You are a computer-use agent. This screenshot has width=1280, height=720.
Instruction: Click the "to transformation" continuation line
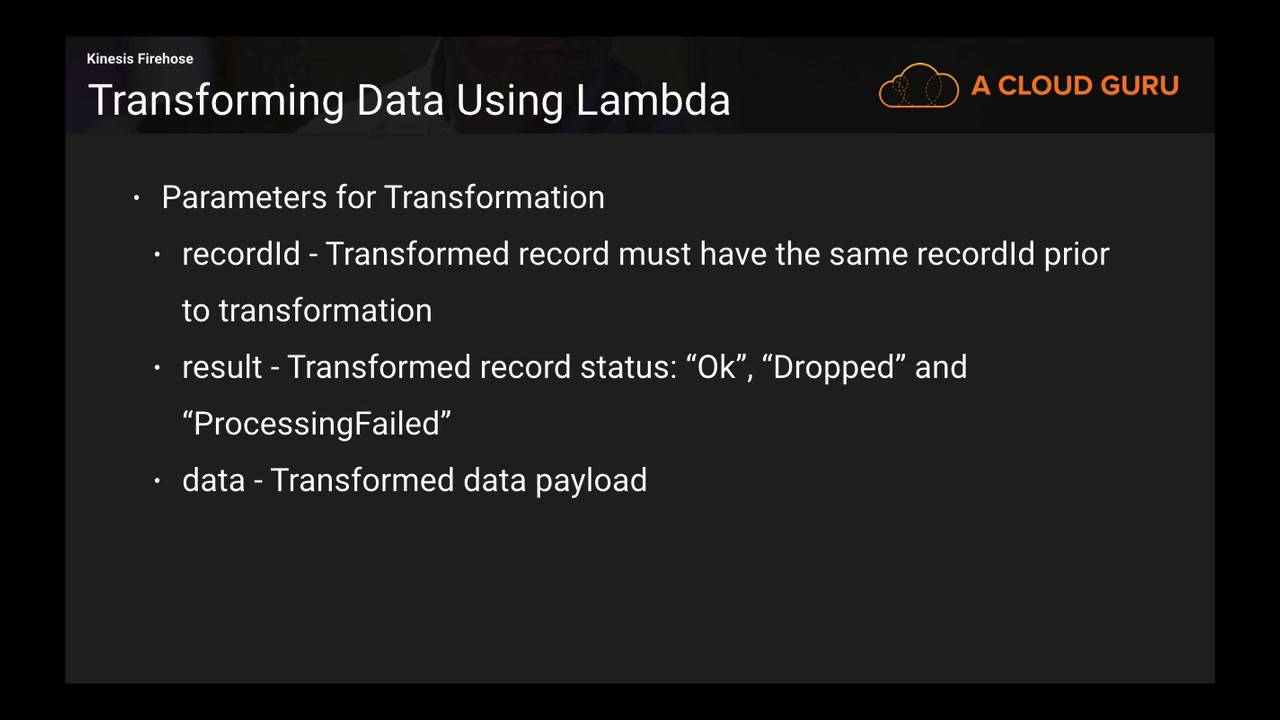coord(307,311)
